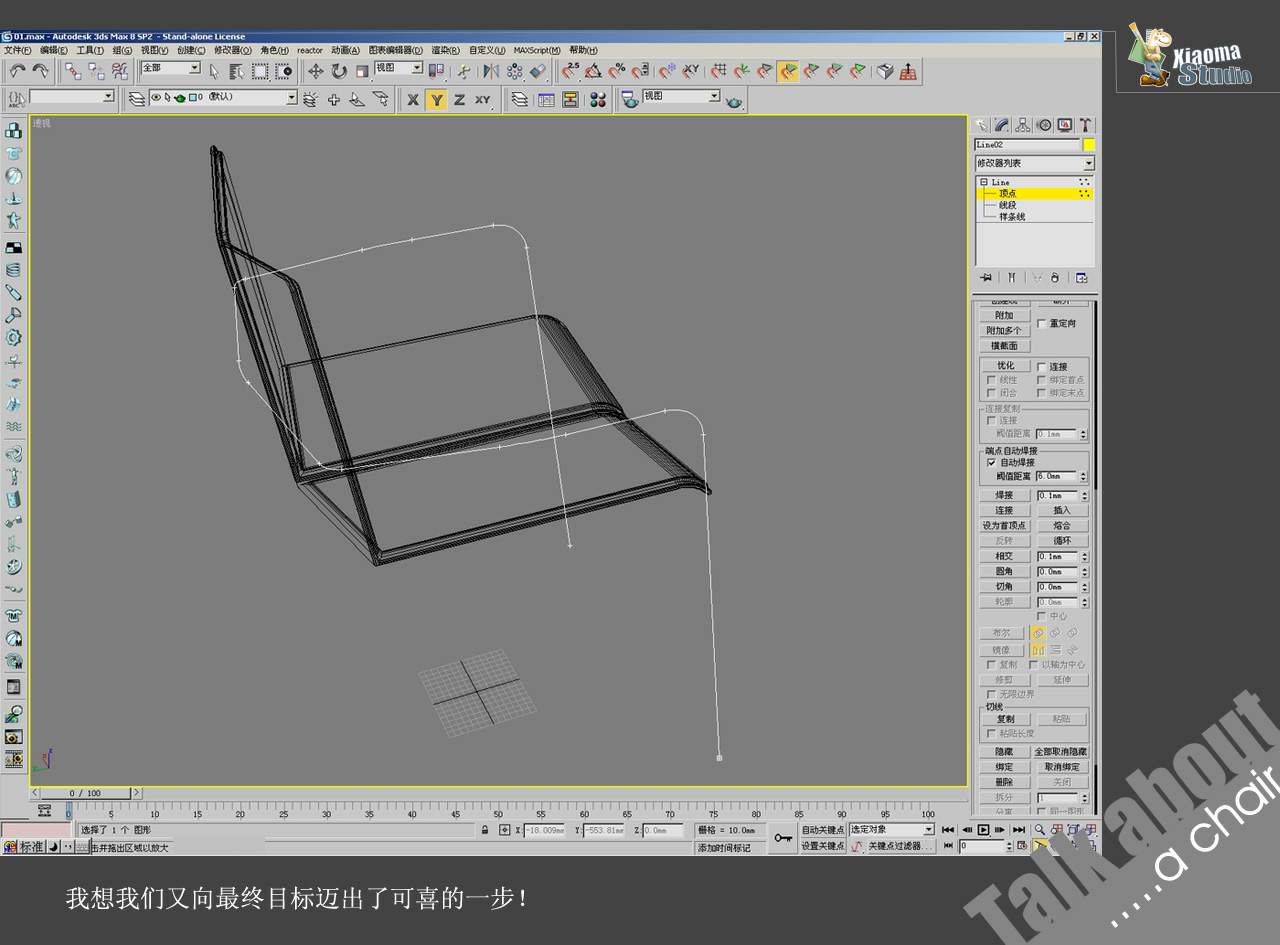The height and width of the screenshot is (945, 1280).
Task: Check the 连接 option beside 优化
Action: [x=1042, y=367]
